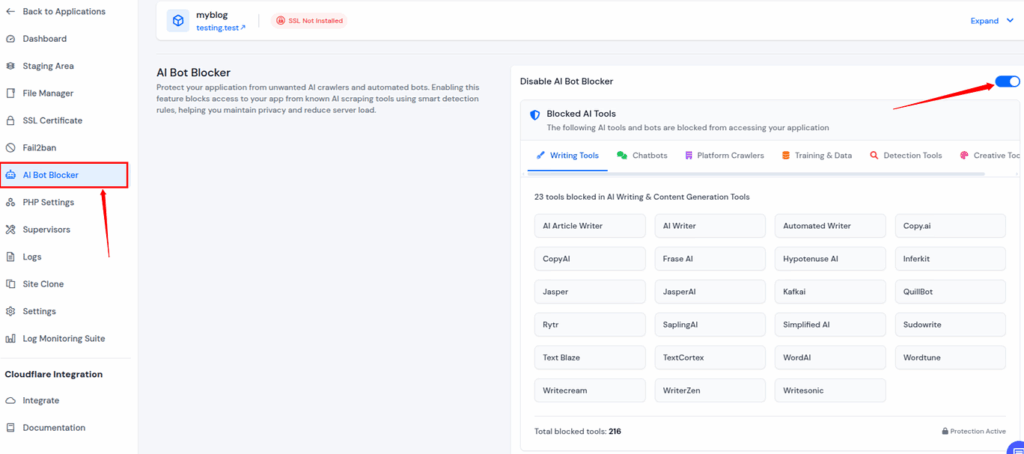The height and width of the screenshot is (454, 1024).
Task: Click the Protection Active lock icon
Action: [944, 431]
